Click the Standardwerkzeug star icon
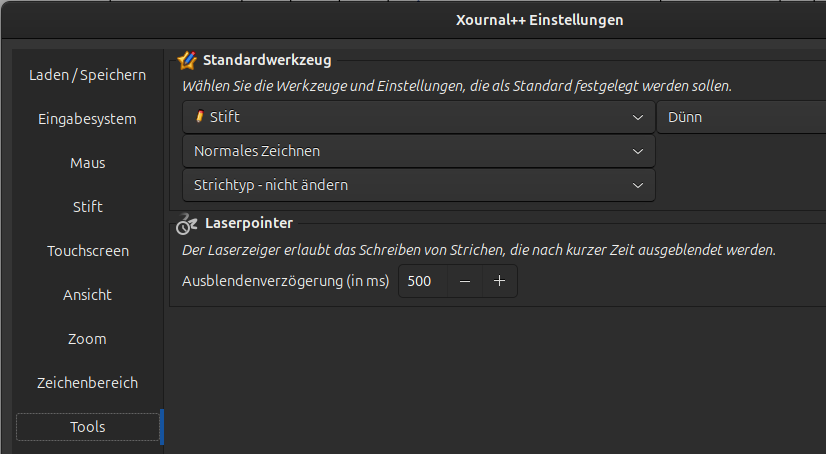The width and height of the screenshot is (826, 454). (x=187, y=61)
